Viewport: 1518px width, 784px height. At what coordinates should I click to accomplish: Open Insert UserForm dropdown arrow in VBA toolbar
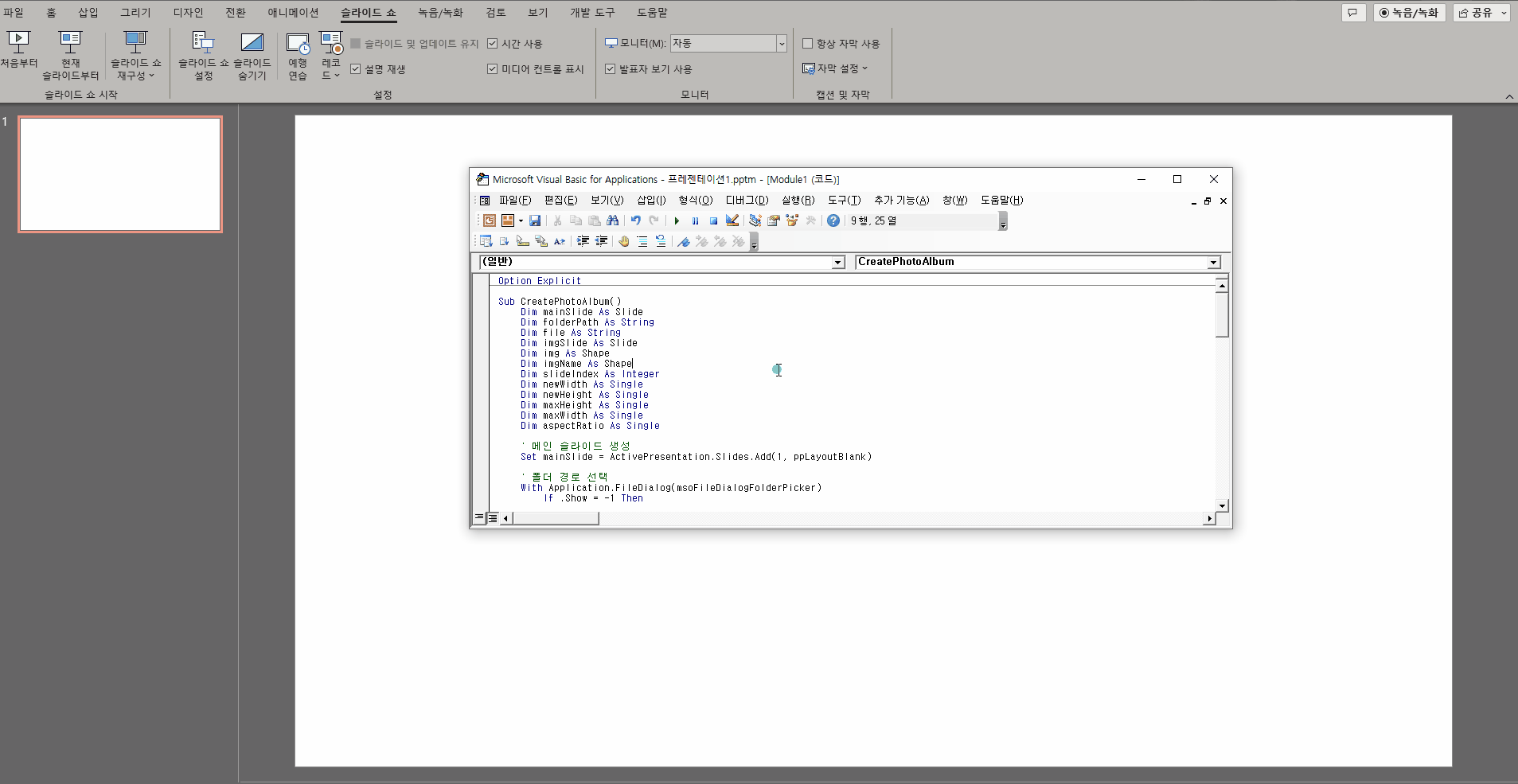pyautogui.click(x=521, y=220)
